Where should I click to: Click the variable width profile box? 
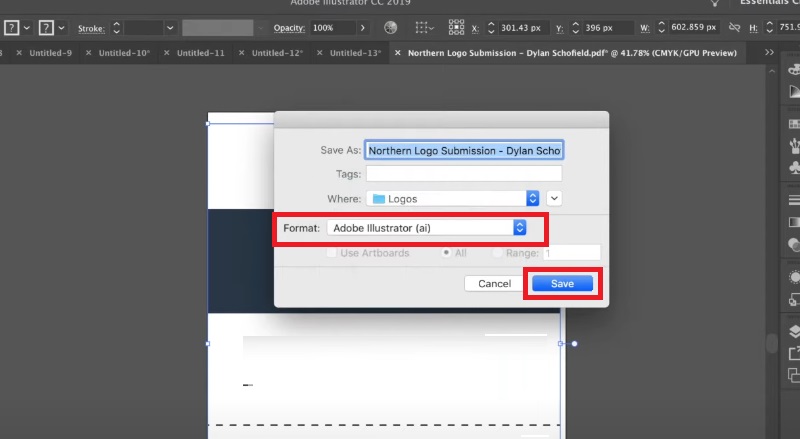(218, 28)
